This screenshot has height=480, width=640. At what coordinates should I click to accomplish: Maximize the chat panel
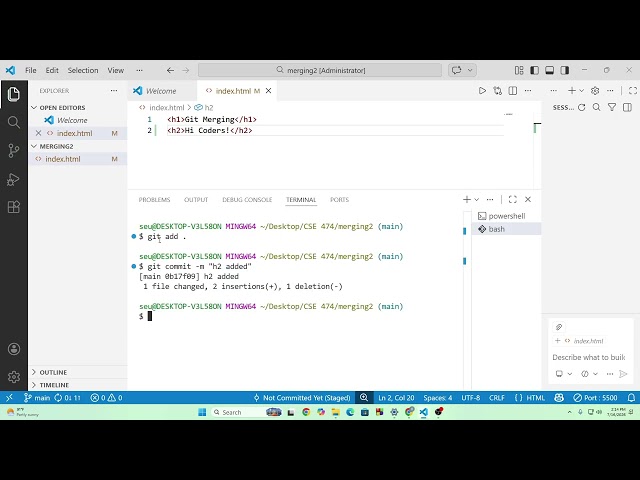(x=633, y=91)
